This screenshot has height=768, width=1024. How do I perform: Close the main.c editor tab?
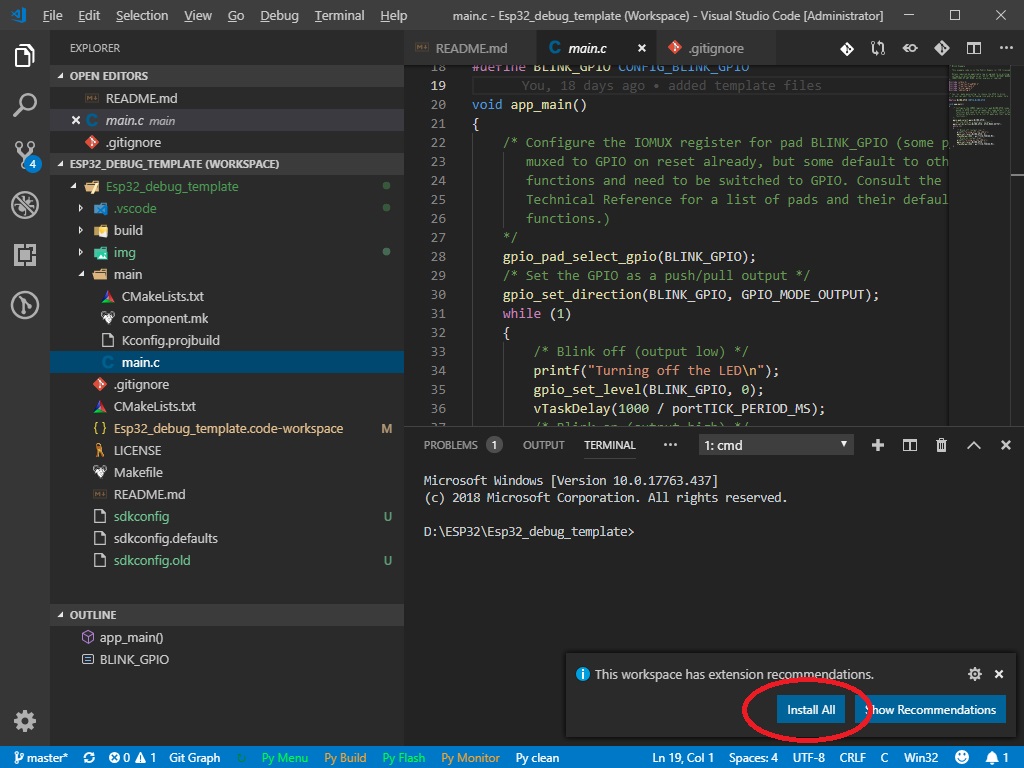[642, 48]
